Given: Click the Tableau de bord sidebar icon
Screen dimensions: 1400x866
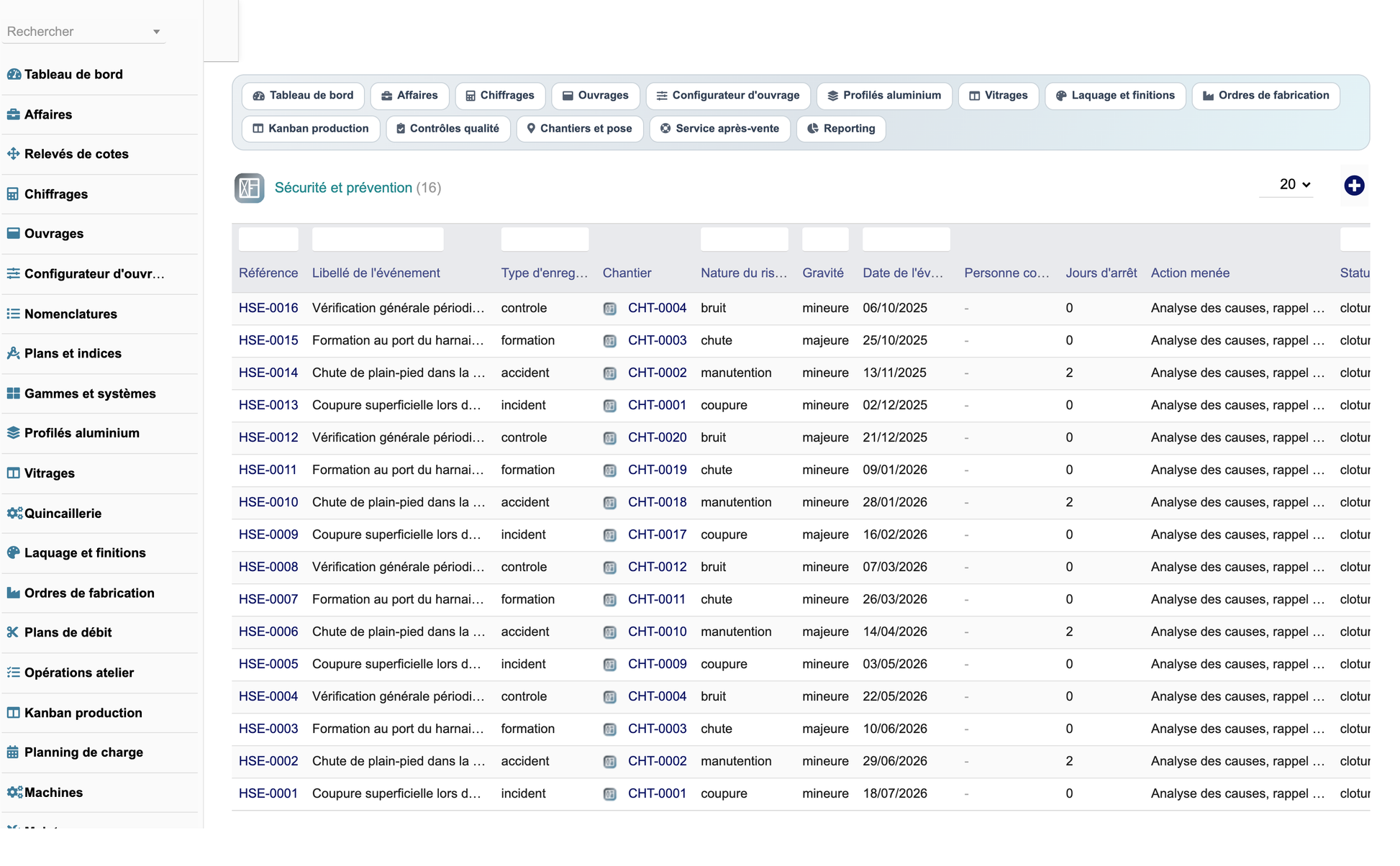Looking at the screenshot, I should pos(14,74).
